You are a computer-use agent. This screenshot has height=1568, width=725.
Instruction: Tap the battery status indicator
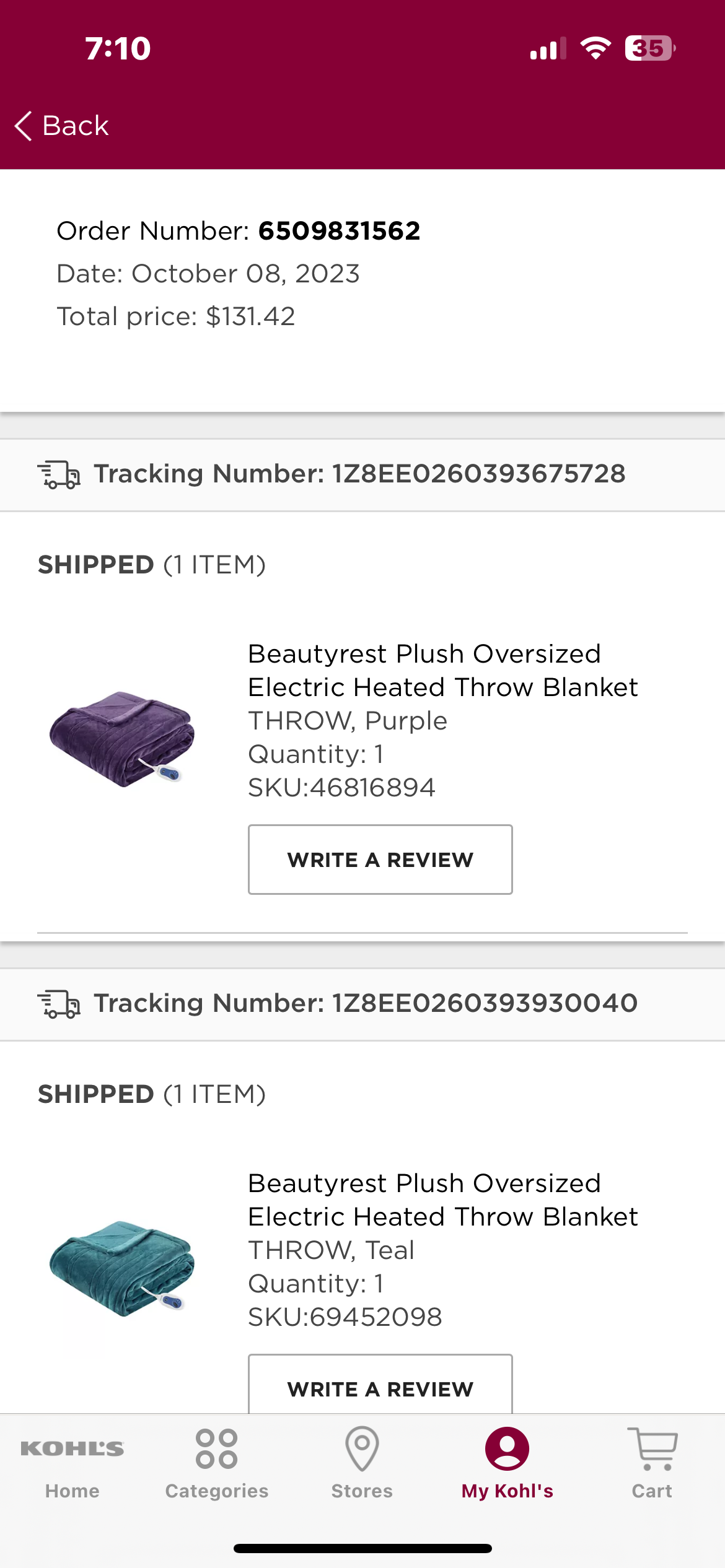[x=650, y=48]
